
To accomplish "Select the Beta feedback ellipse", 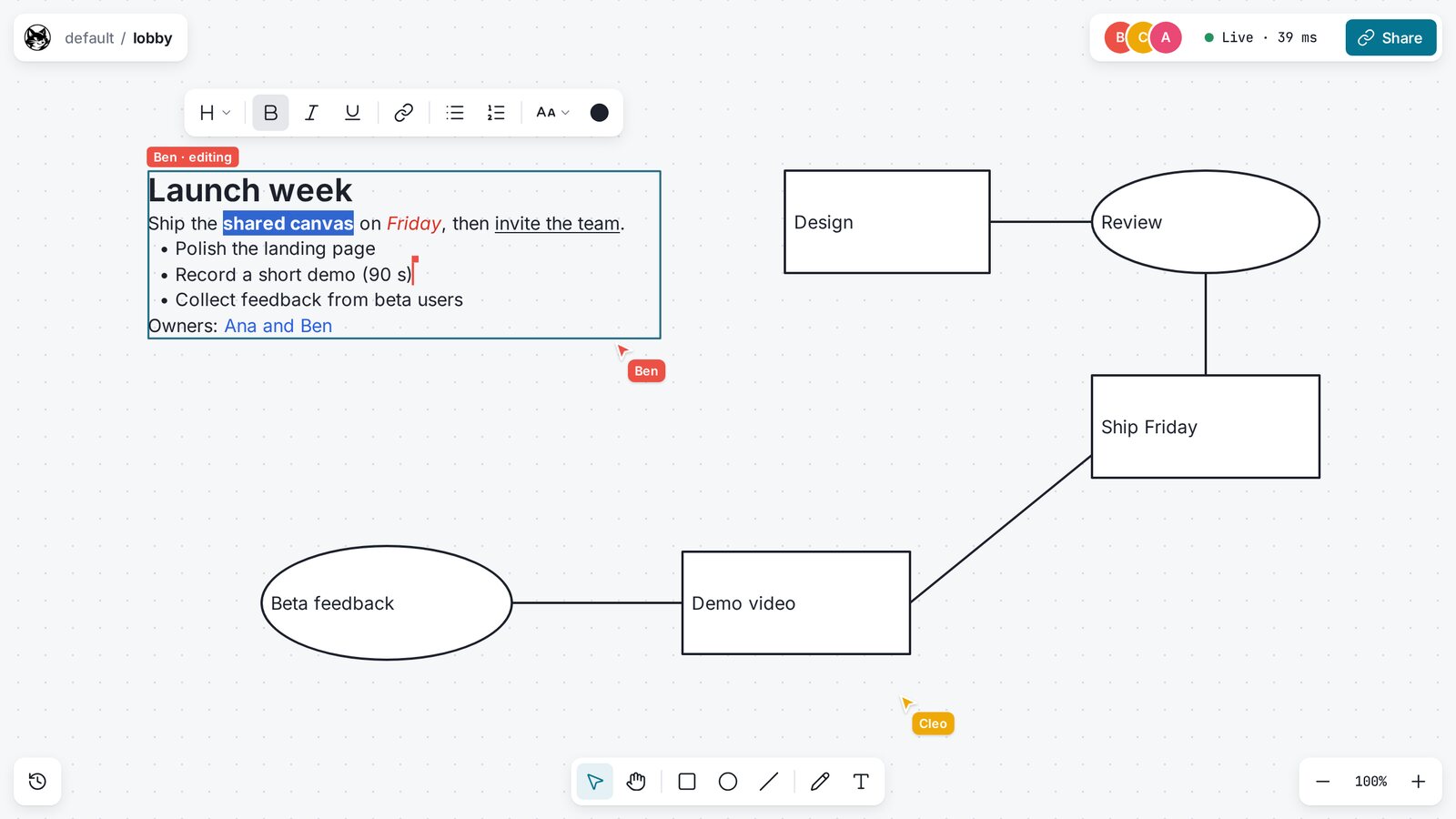I will [387, 602].
